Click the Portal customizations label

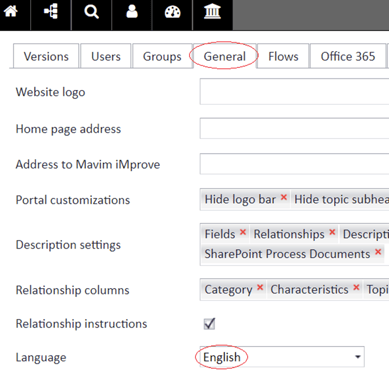73,200
